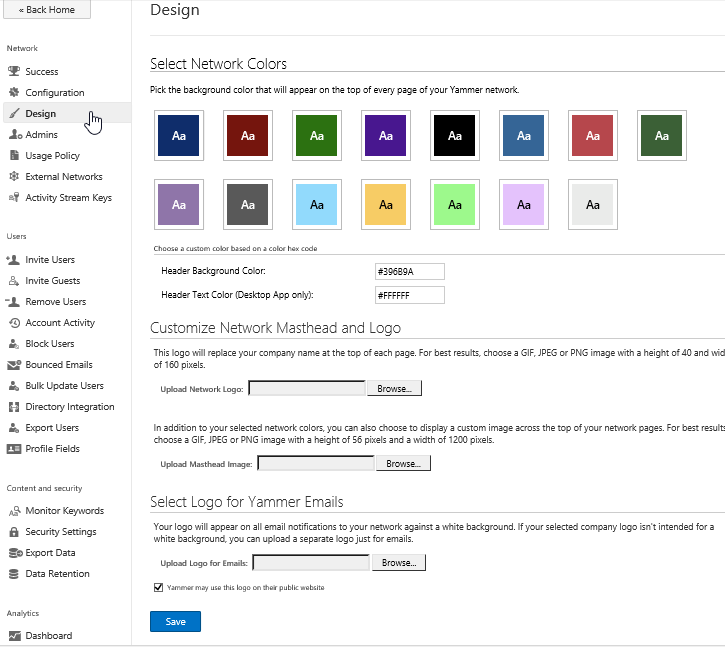The height and width of the screenshot is (647, 725).
Task: Click the Data Retention database icon
Action: pyautogui.click(x=14, y=574)
